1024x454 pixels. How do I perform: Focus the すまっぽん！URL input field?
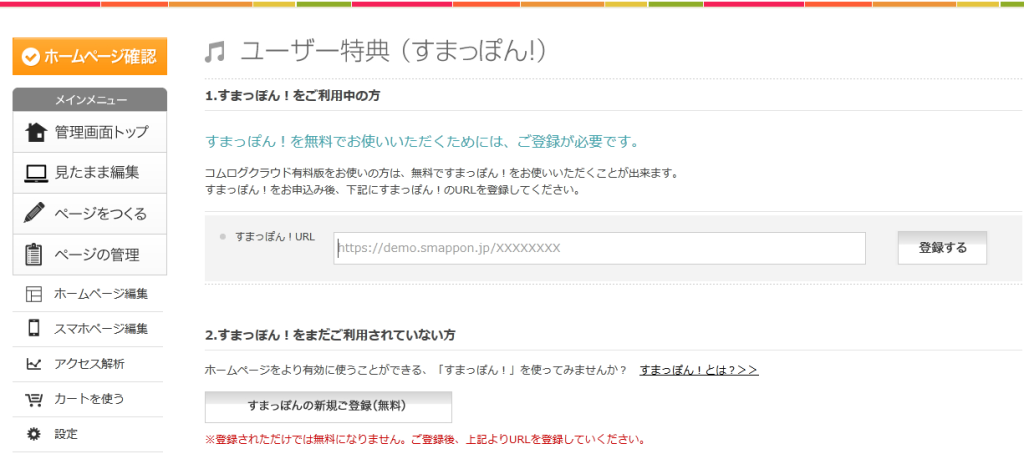[599, 248]
